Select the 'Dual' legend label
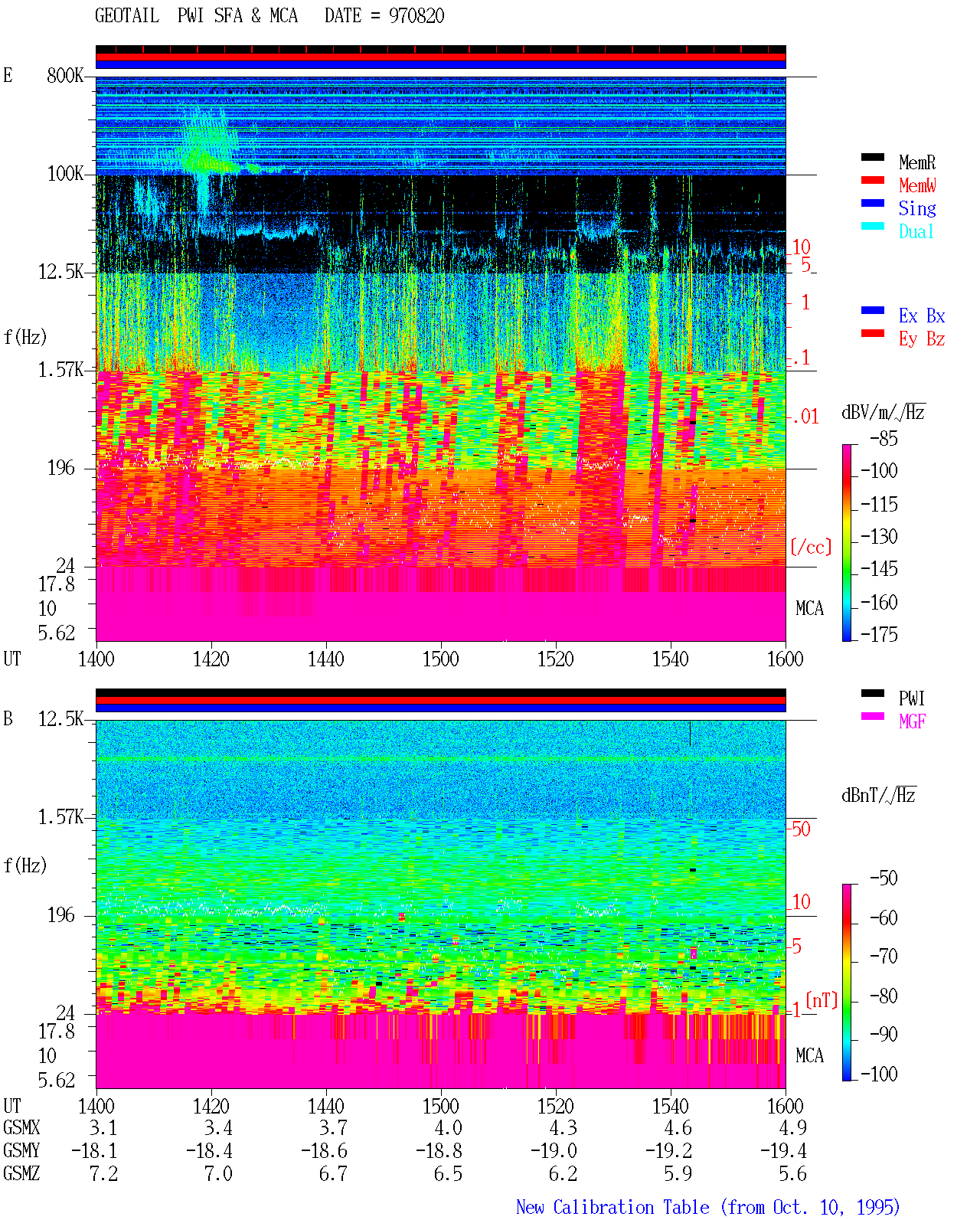Image resolution: width=980 pixels, height=1220 pixels. tap(917, 231)
